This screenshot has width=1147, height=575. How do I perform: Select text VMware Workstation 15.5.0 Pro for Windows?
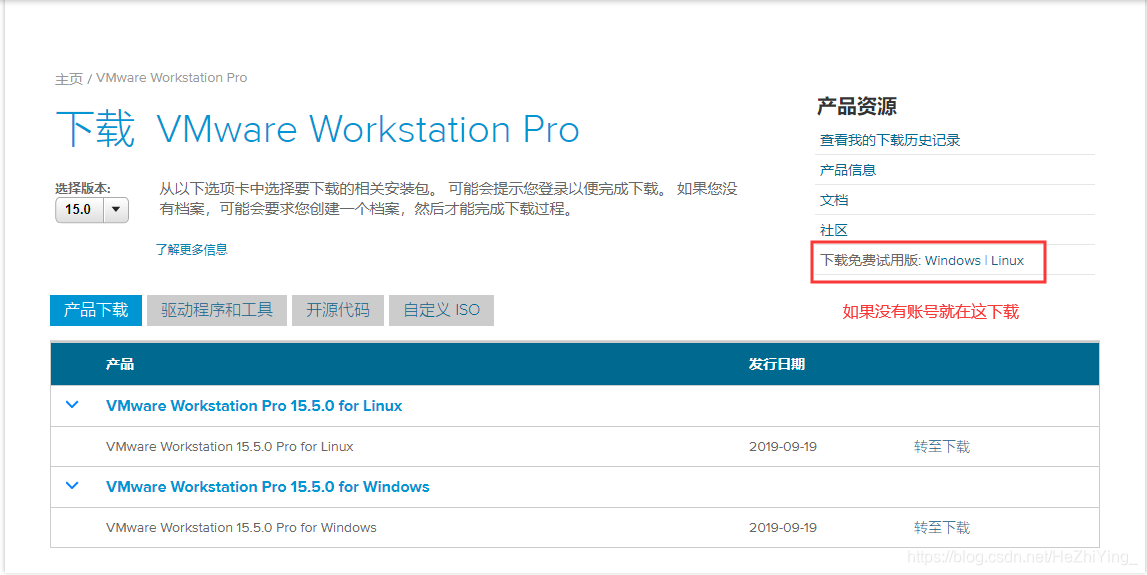[x=241, y=527]
